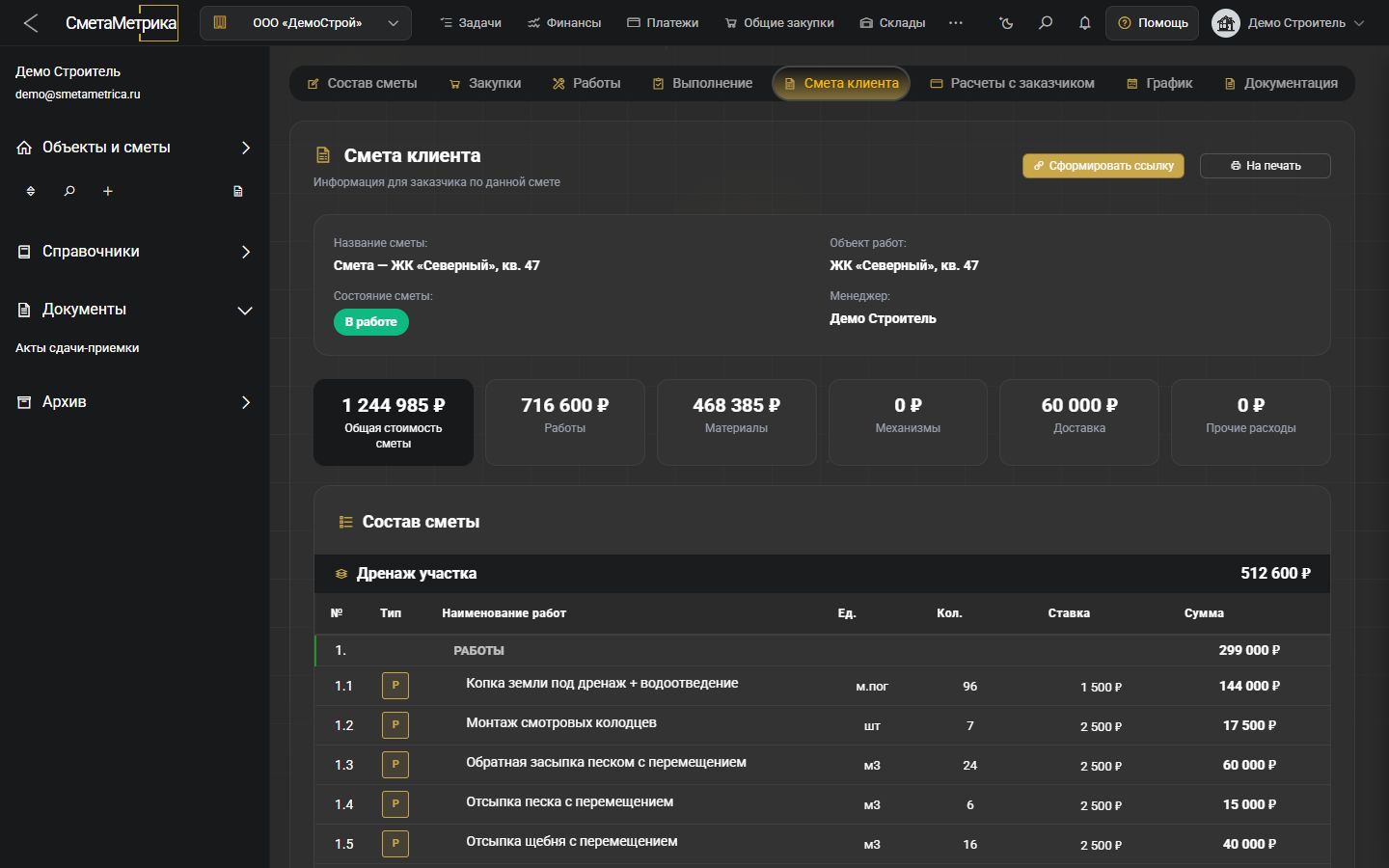This screenshot has height=868, width=1389.
Task: Open Общие закупки in the top menu
Action: tap(779, 23)
